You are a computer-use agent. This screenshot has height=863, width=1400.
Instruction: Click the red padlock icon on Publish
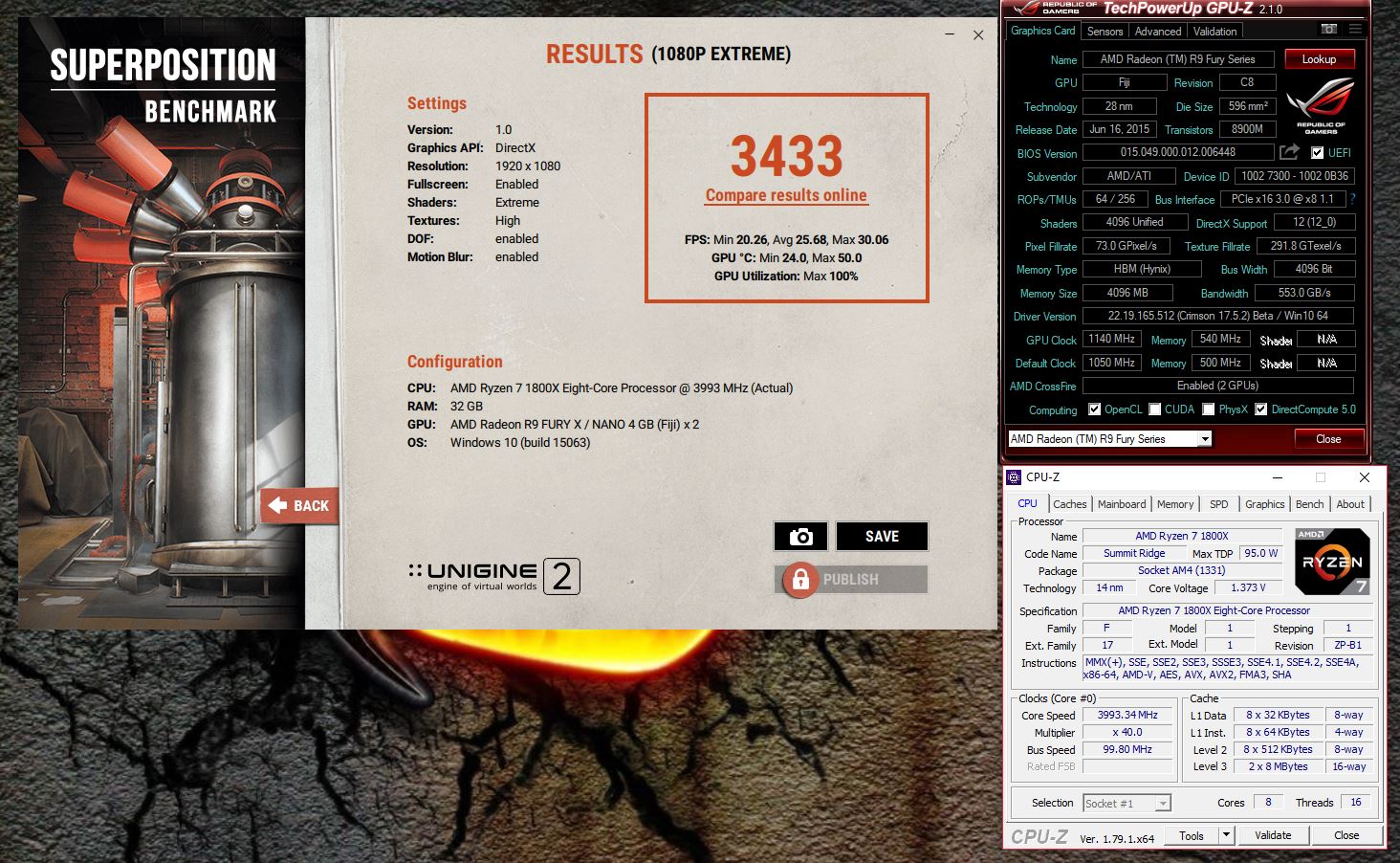(799, 579)
